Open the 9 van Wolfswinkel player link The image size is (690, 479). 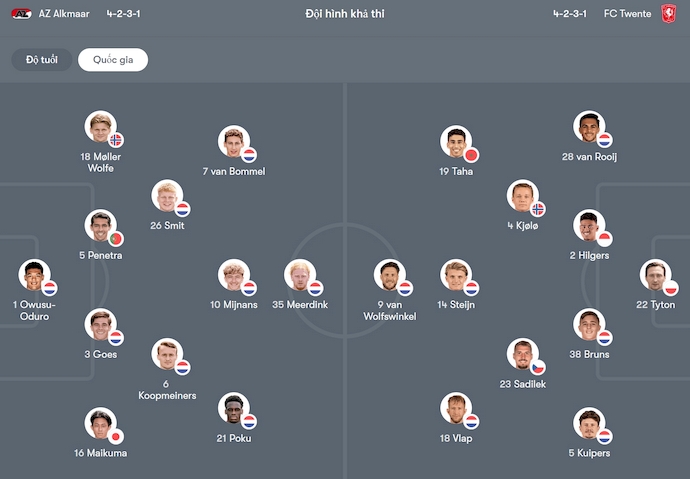390,310
